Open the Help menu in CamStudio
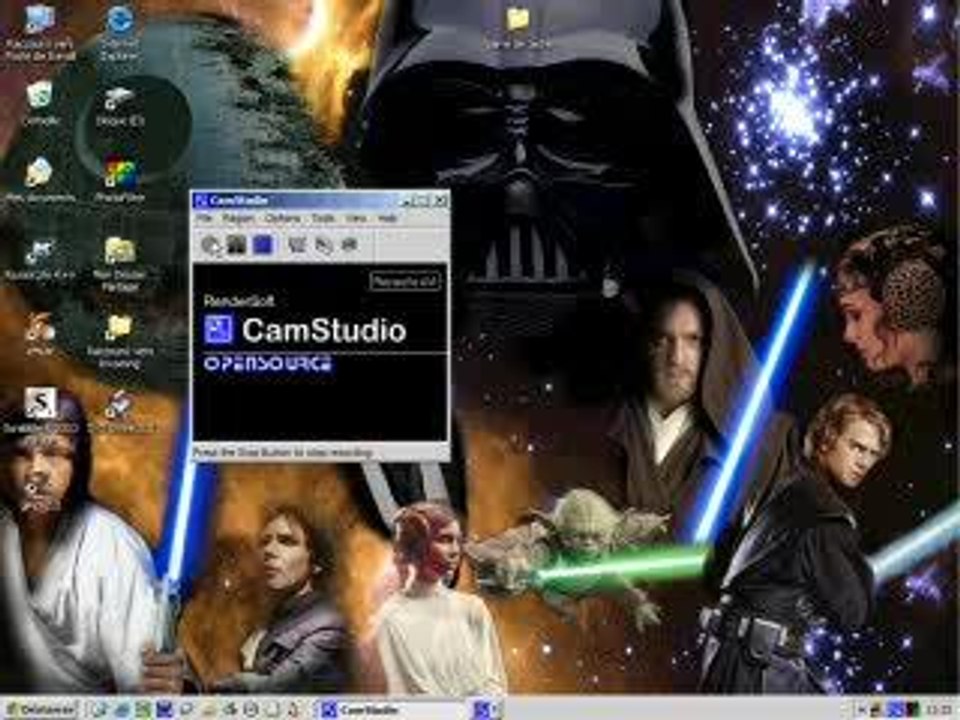Viewport: 960px width, 720px height. point(387,218)
